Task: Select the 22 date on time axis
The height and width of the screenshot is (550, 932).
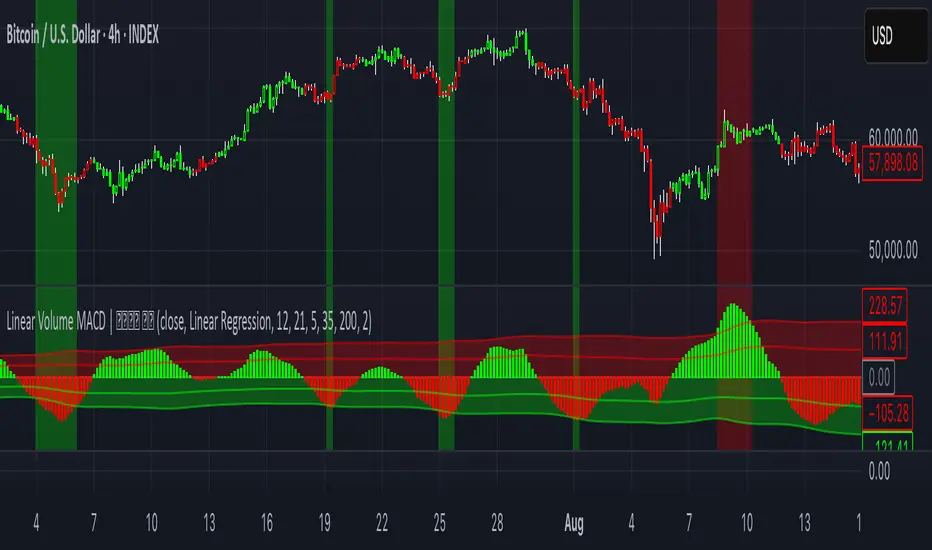Action: click(382, 523)
